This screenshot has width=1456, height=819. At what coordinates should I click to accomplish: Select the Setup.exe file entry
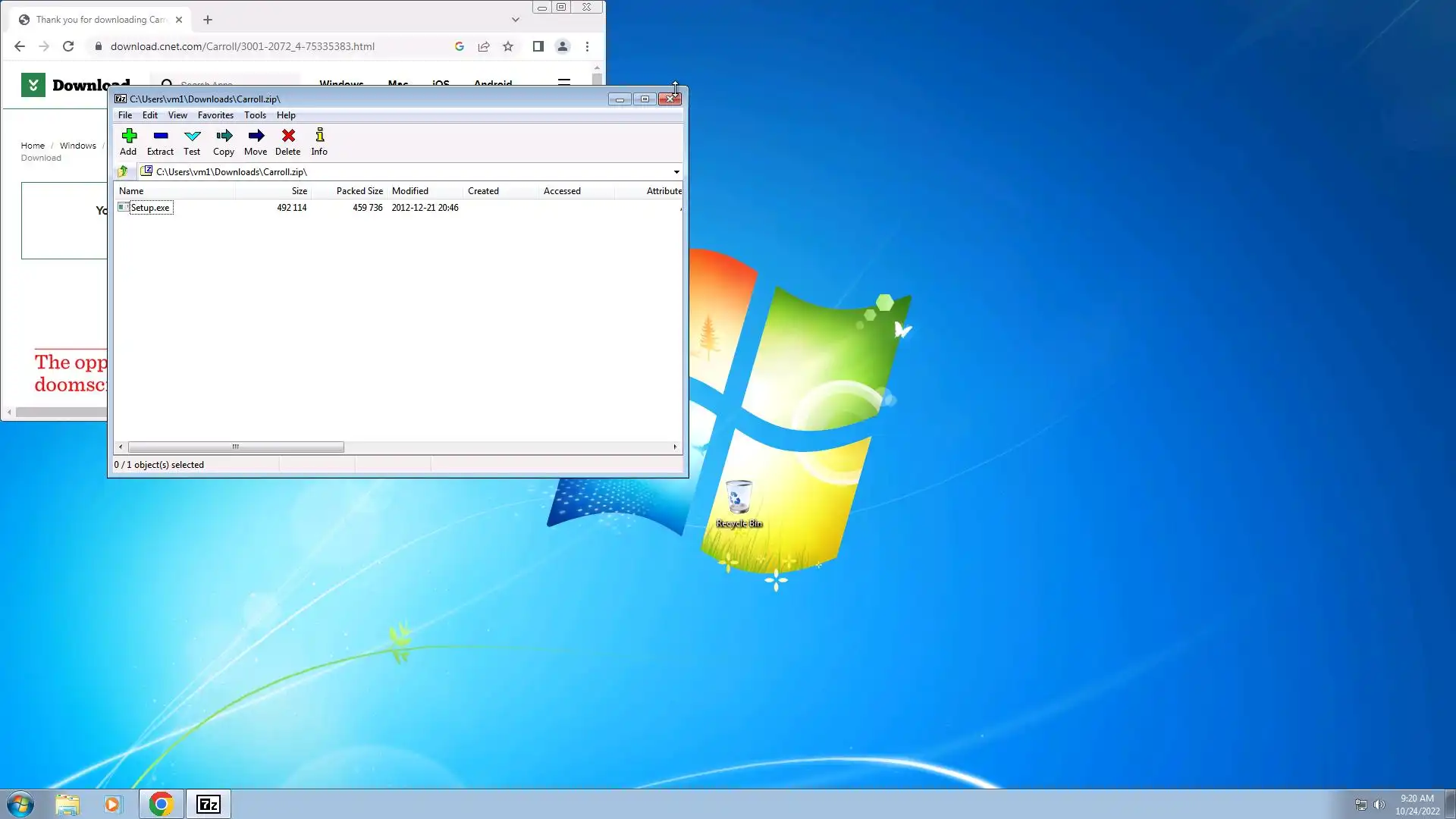149,208
